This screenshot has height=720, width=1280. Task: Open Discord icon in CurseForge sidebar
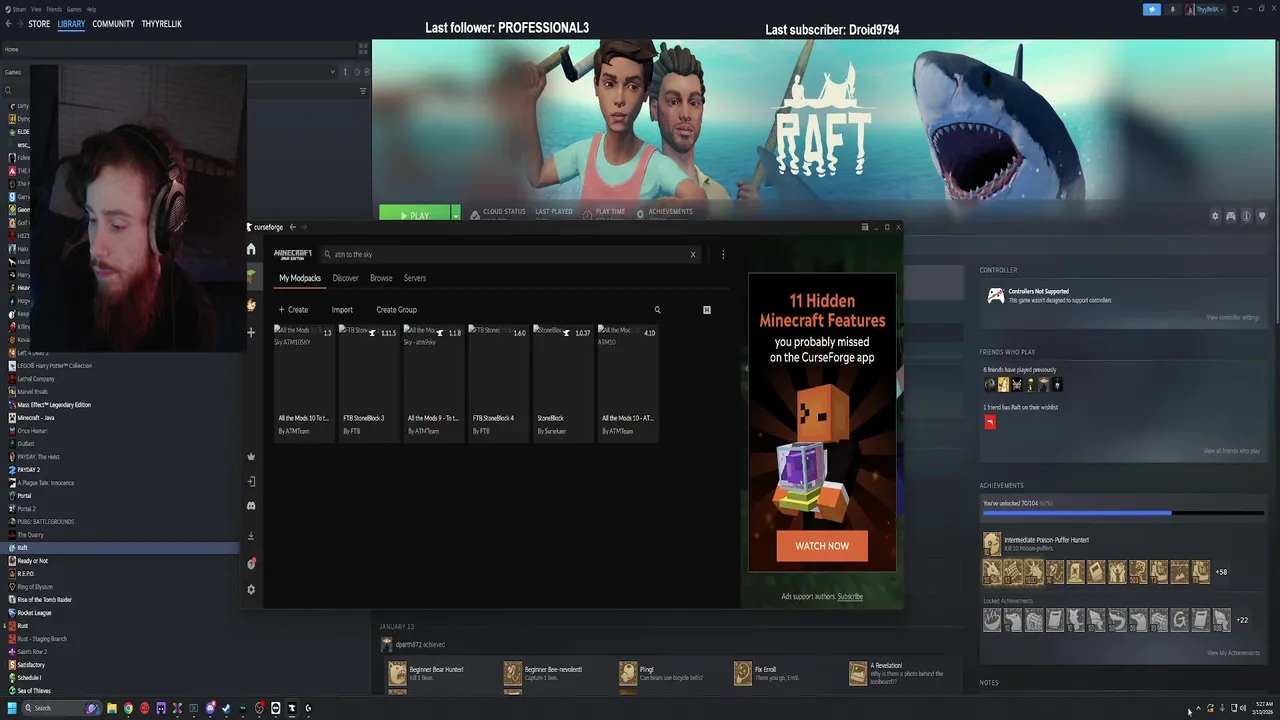point(251,506)
